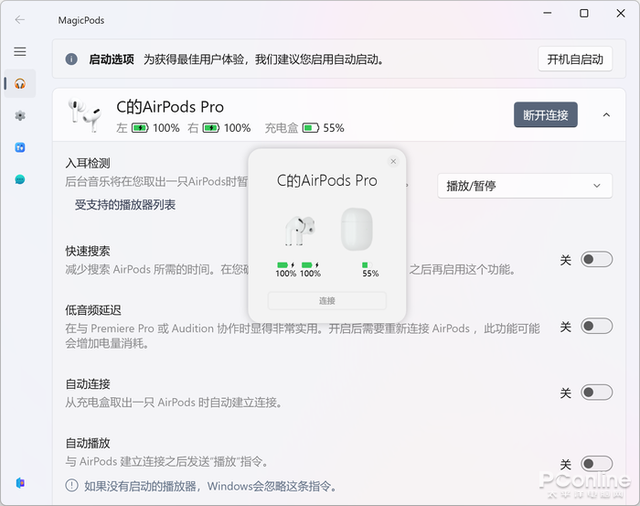Minimize the MagicPods window

547,13
